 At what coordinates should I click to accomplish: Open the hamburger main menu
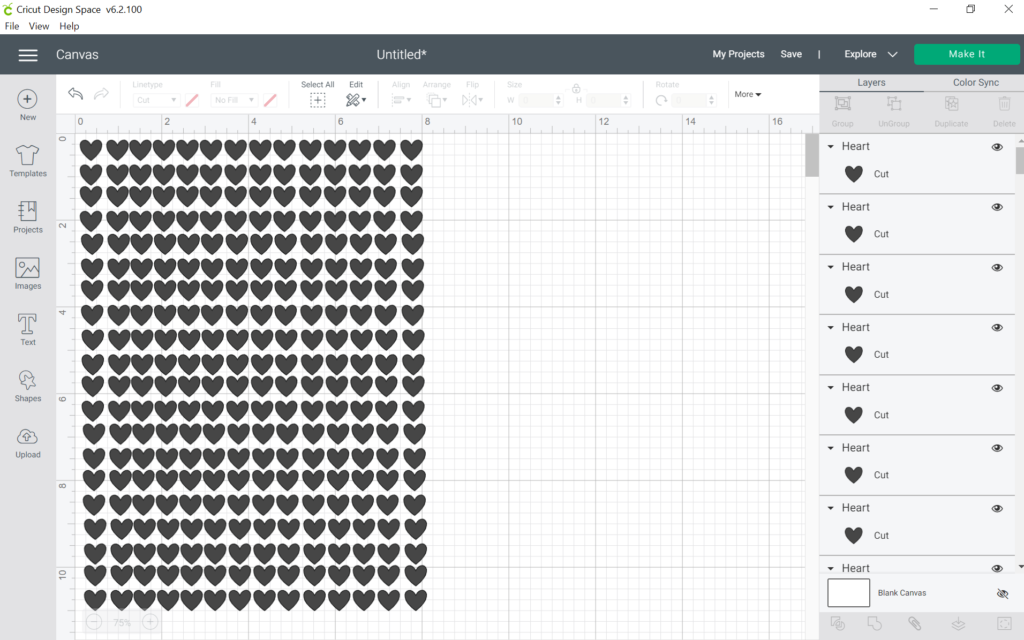coord(28,55)
